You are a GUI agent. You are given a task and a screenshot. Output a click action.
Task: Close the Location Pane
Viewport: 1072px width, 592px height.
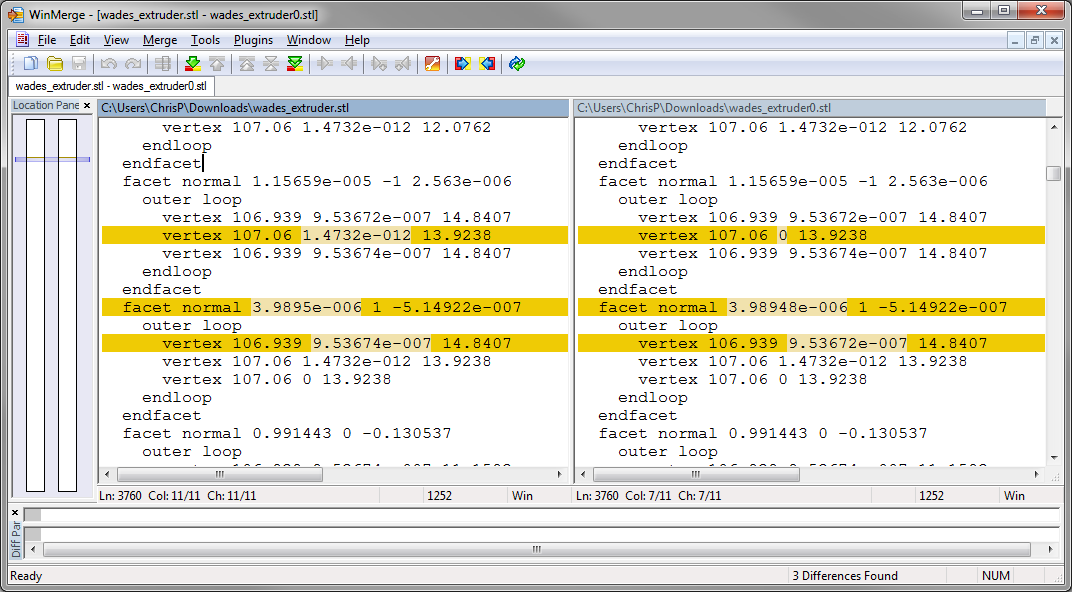click(87, 106)
